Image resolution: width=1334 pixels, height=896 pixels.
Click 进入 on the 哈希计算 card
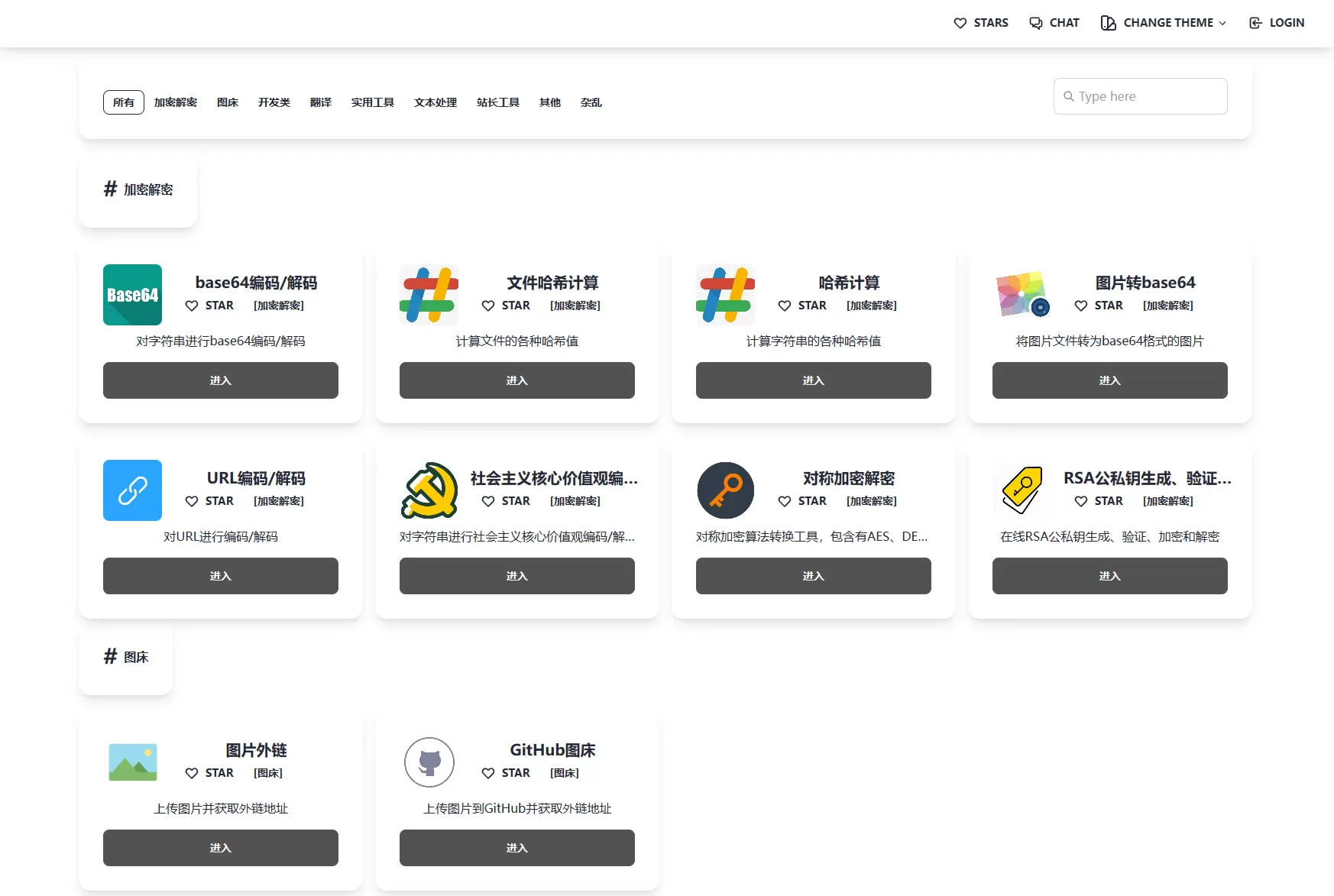(x=812, y=380)
